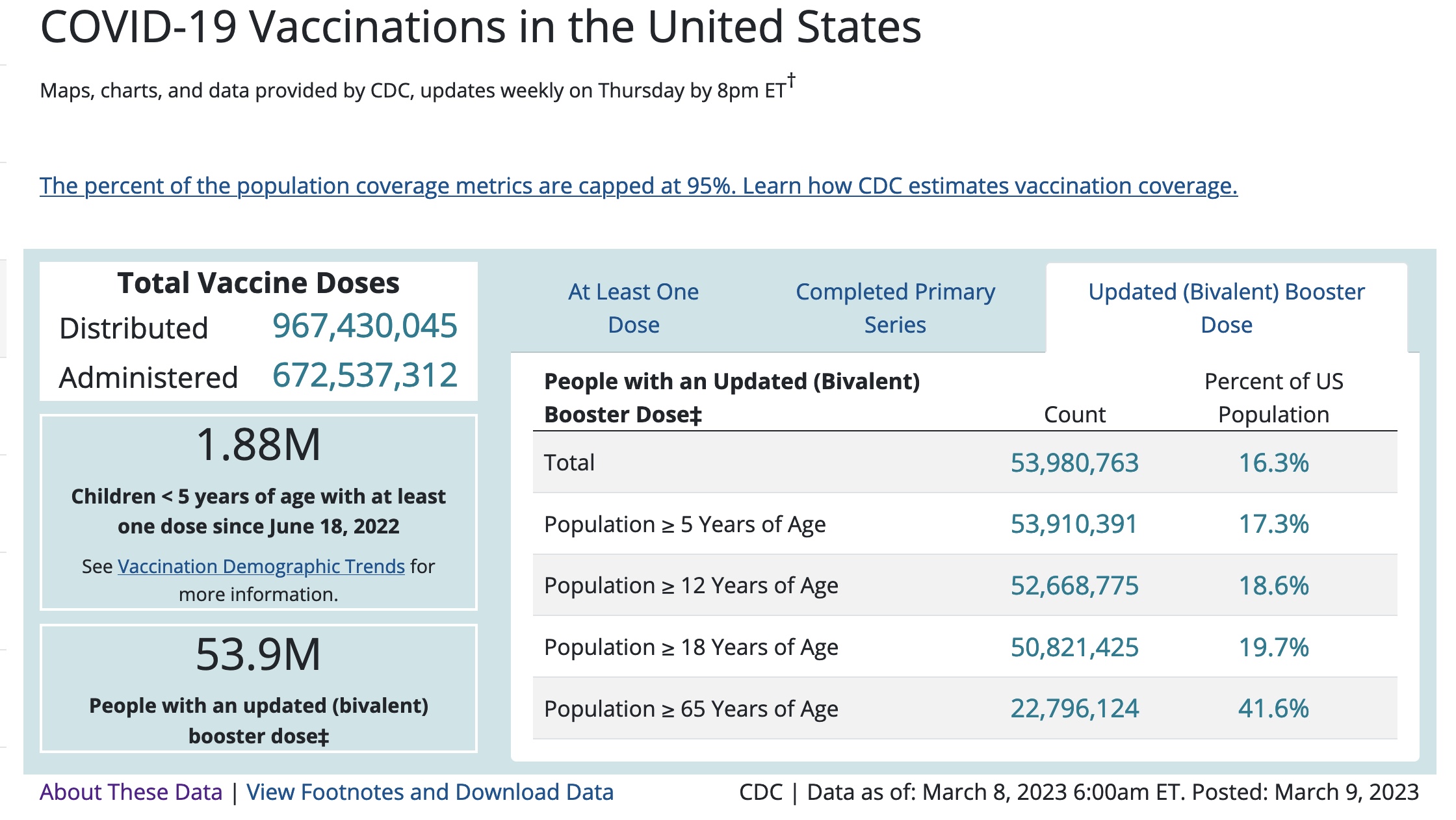The width and height of the screenshot is (1456, 820).
Task: Open the Vaccination Demographic Trends link
Action: click(261, 567)
